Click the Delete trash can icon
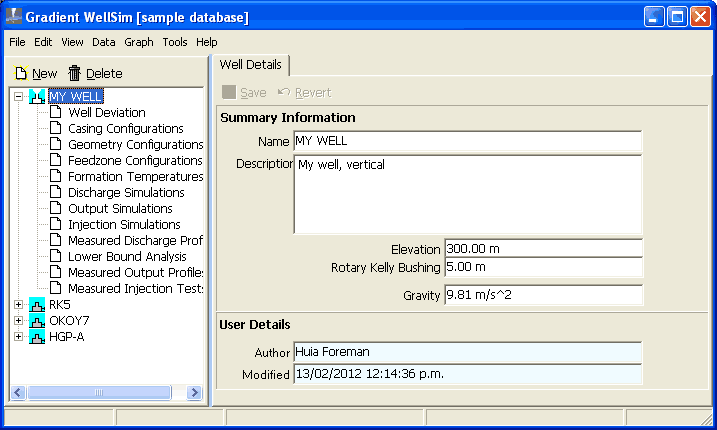717x430 pixels. pyautogui.click(x=74, y=73)
